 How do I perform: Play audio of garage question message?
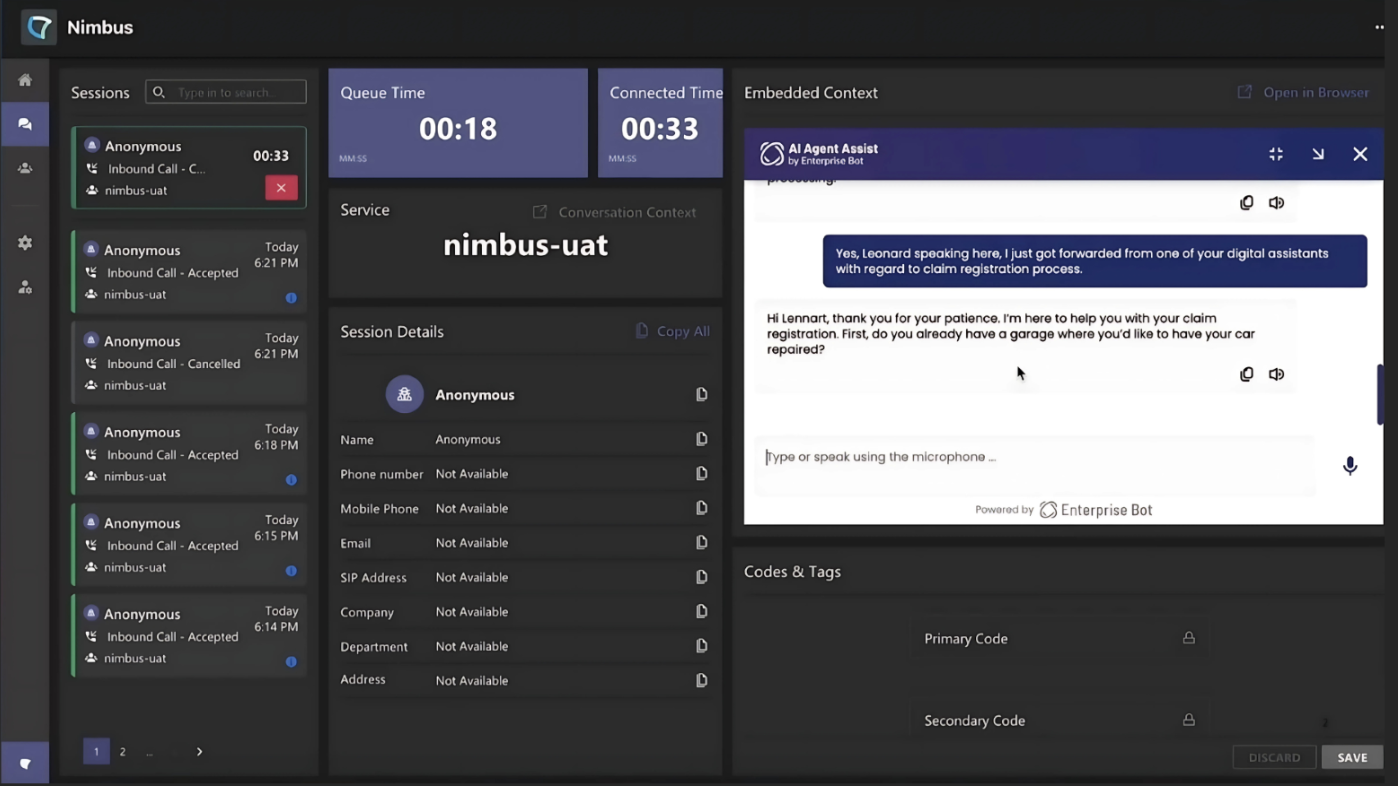1277,374
